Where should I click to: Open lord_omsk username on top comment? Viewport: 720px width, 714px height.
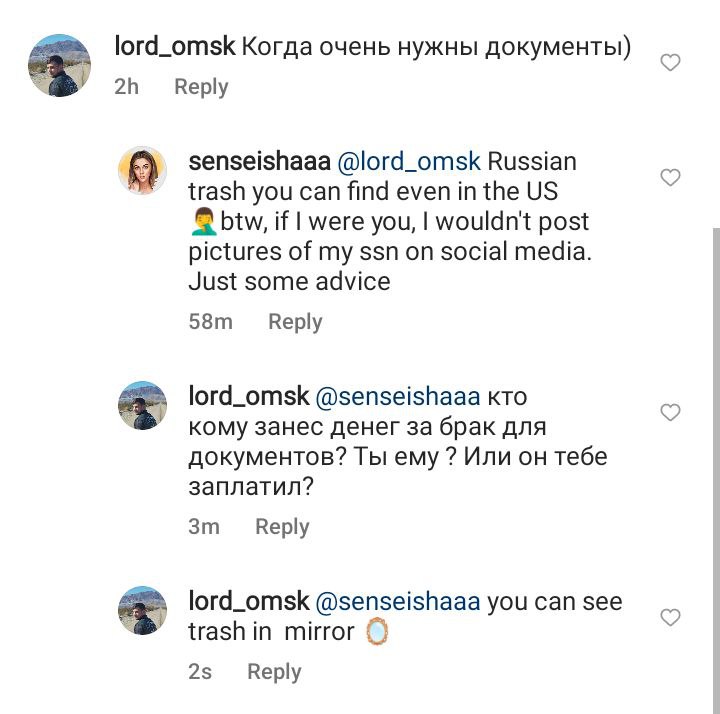tap(175, 46)
